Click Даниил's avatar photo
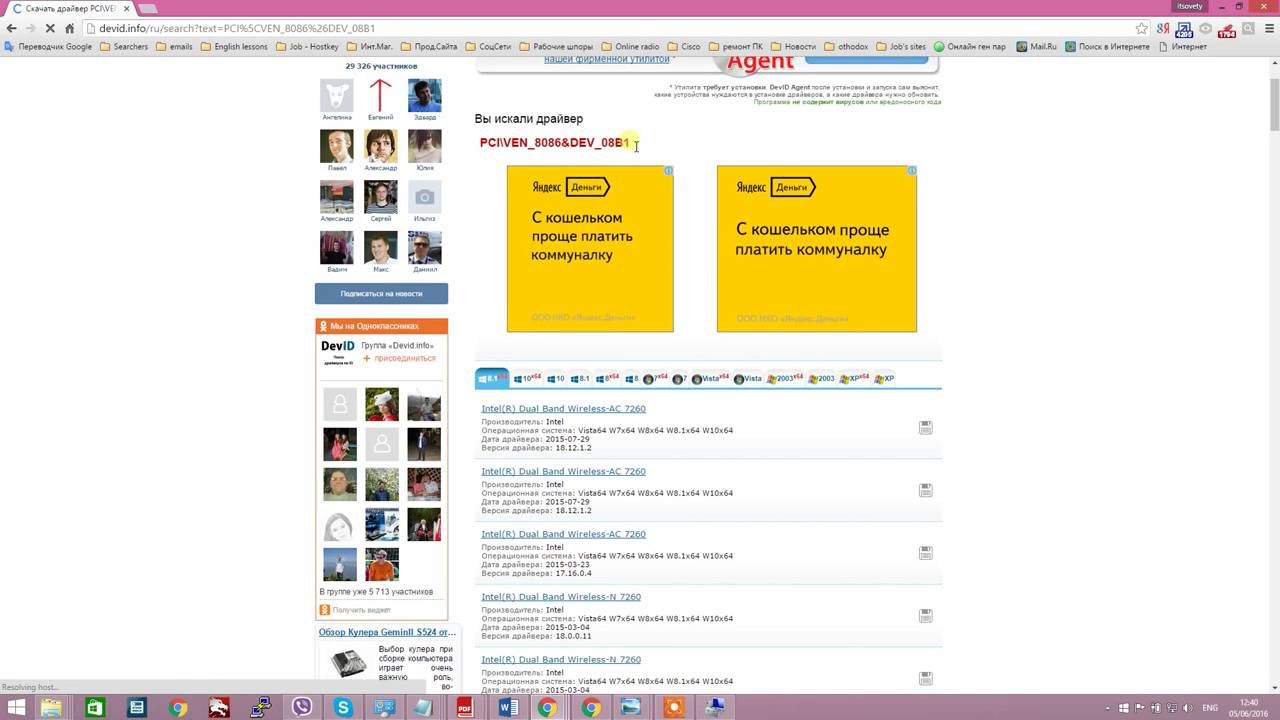1280x720 pixels. [424, 248]
